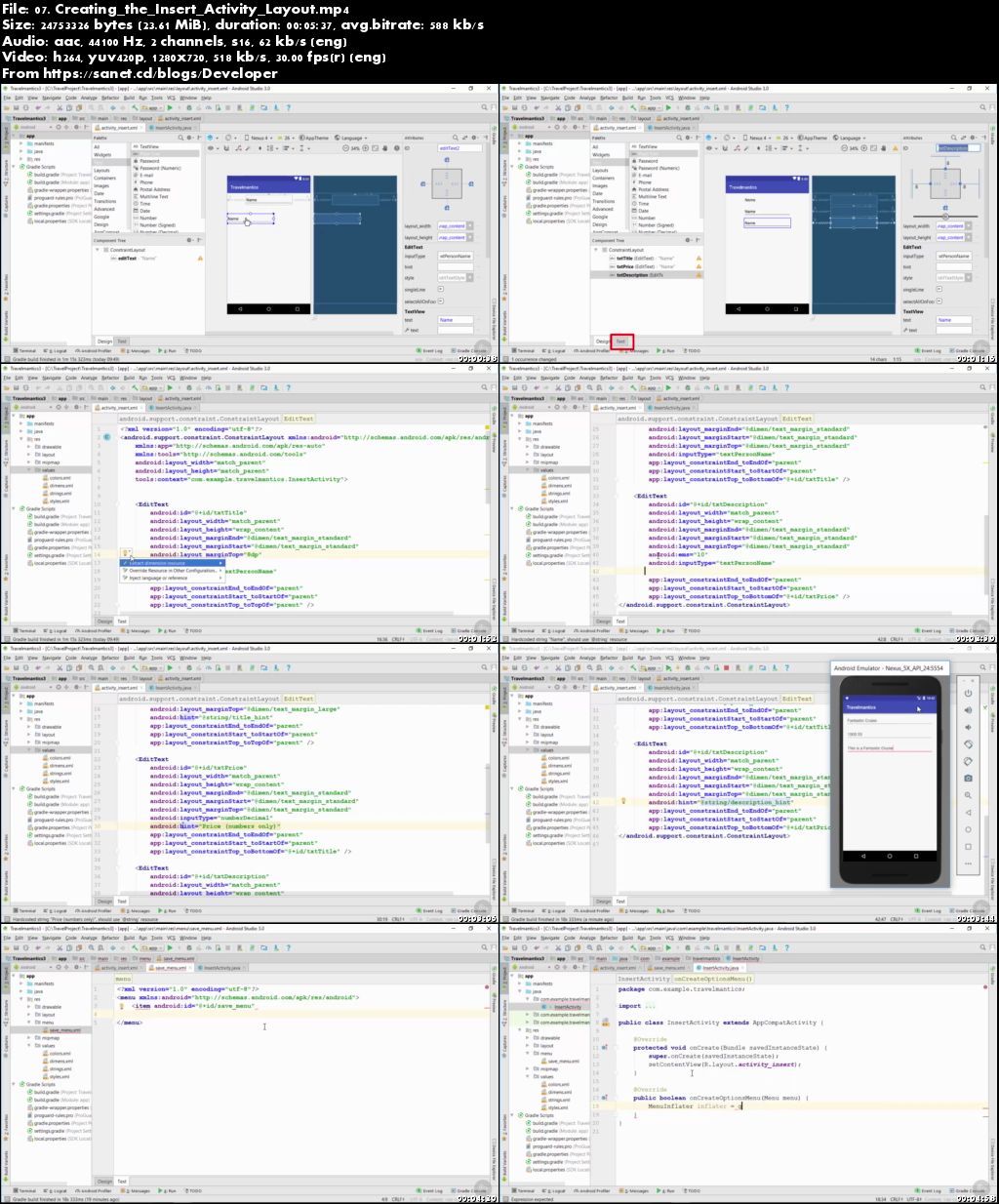Open emulator More options dots button
Screen dimensions: 999x1204
pos(968,863)
